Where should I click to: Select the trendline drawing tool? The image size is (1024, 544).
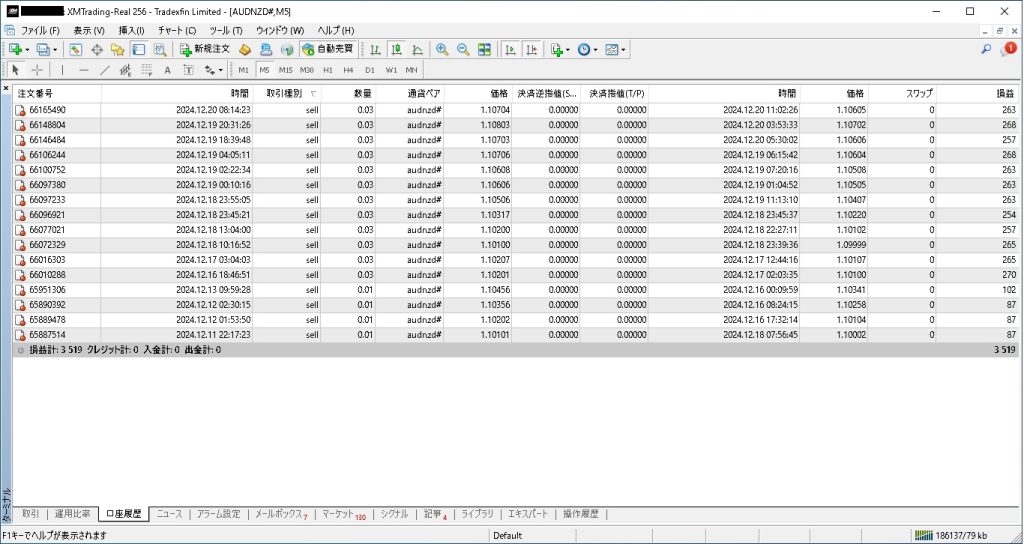(x=106, y=70)
